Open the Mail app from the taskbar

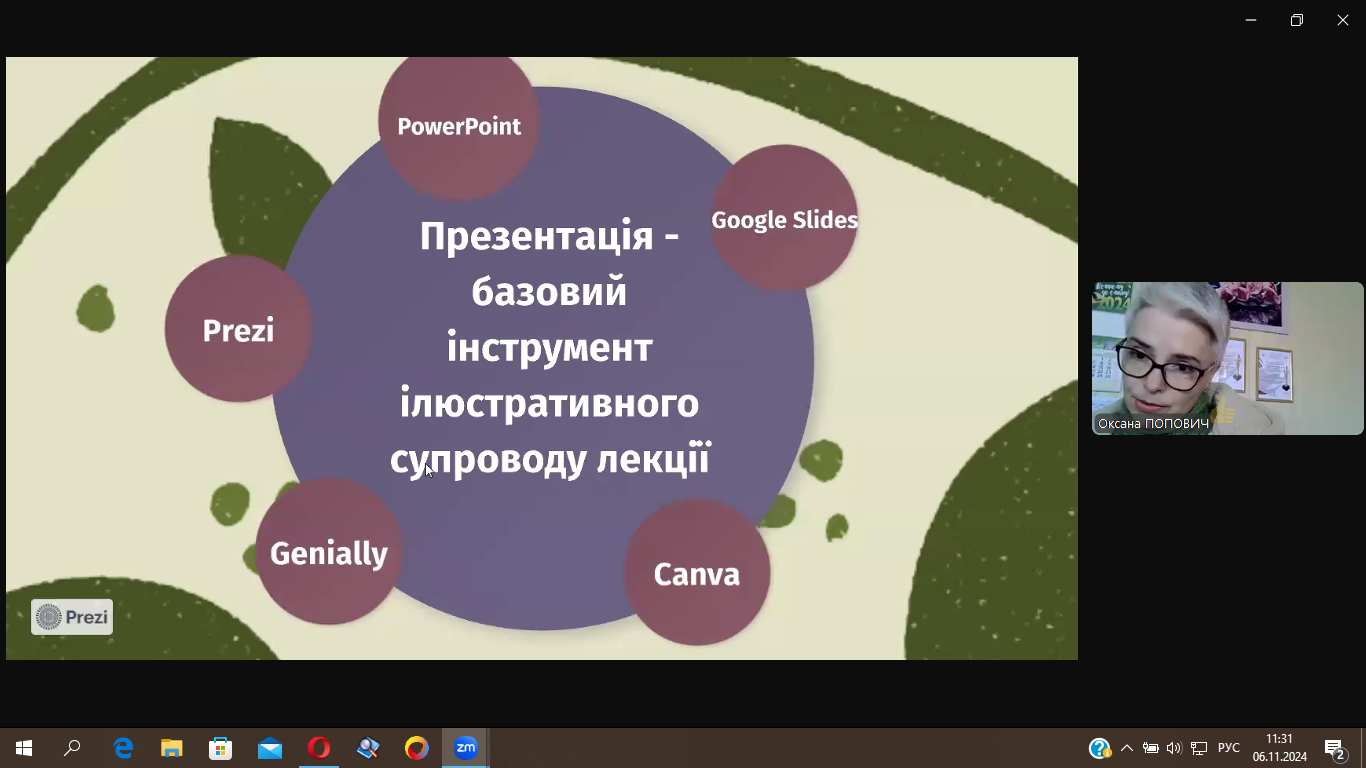269,748
